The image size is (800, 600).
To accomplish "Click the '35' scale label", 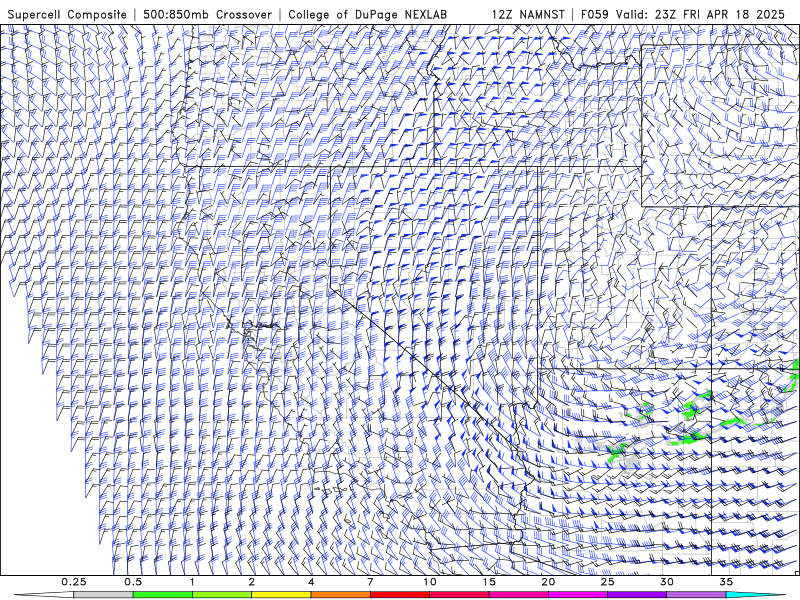I will click(726, 582).
